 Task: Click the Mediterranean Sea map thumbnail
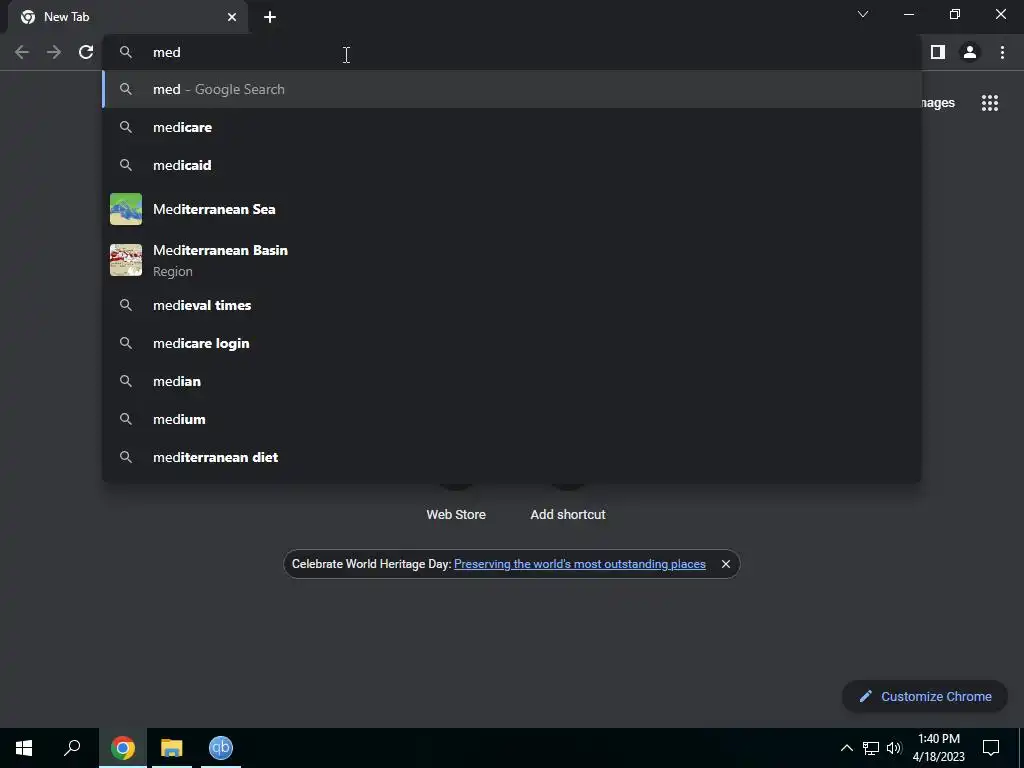click(x=126, y=209)
